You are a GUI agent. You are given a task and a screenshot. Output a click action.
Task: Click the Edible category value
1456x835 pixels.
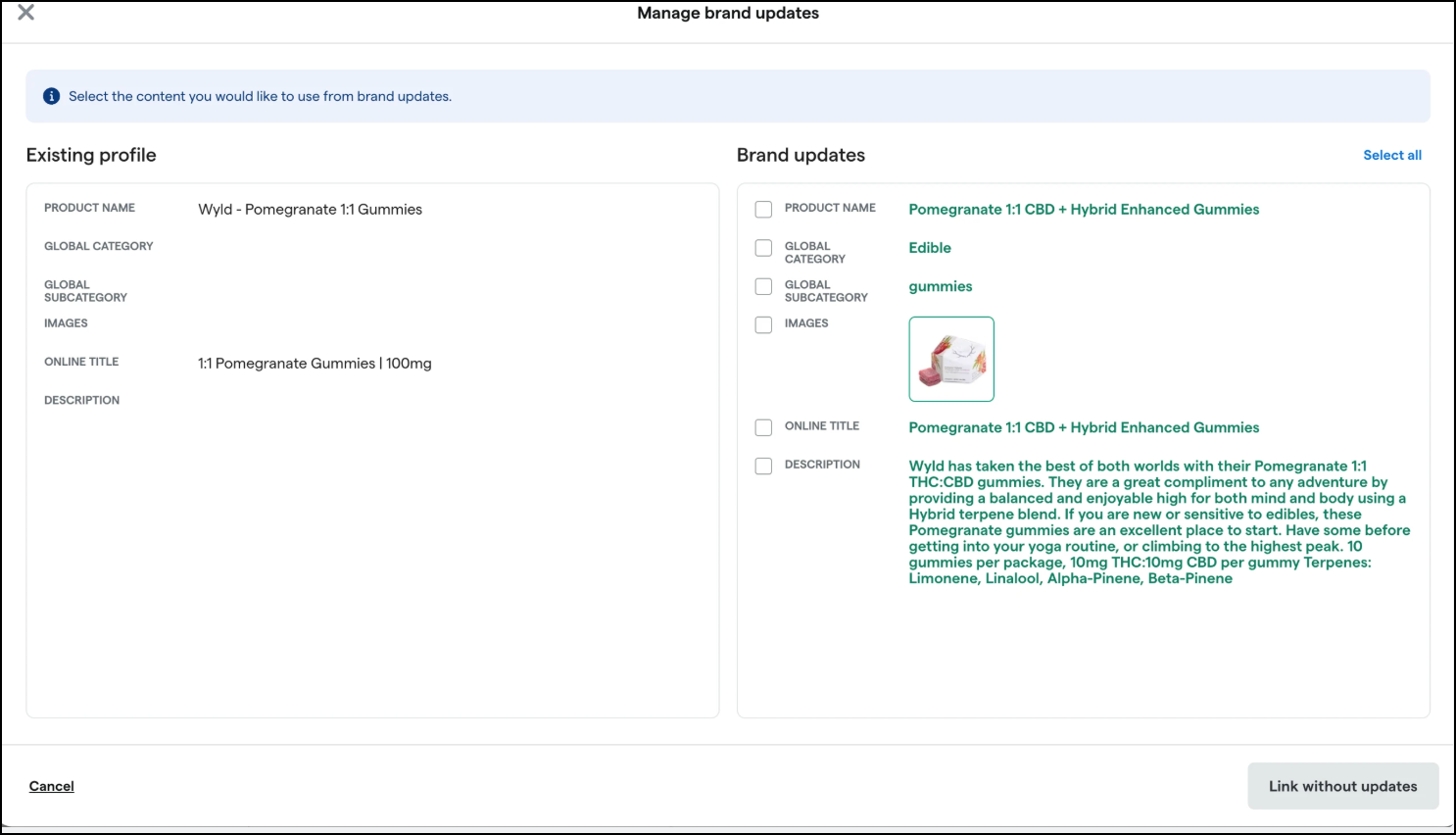(930, 248)
